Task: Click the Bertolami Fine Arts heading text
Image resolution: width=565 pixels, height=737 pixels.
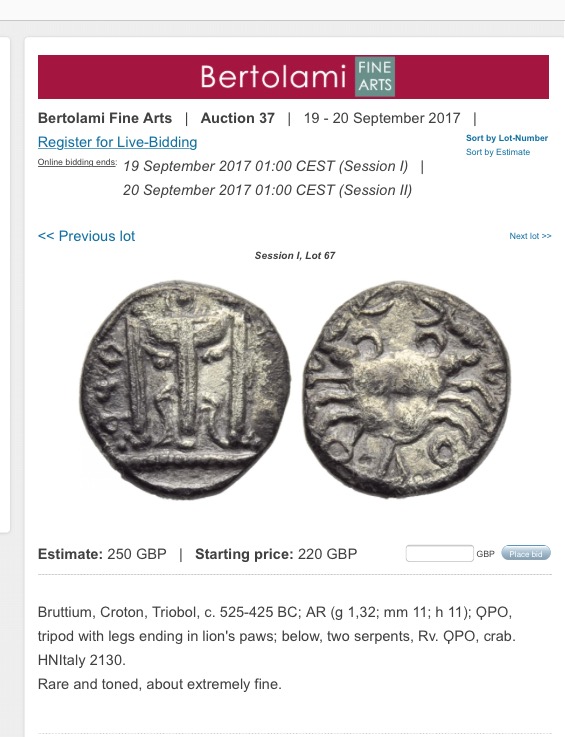Action: [105, 118]
